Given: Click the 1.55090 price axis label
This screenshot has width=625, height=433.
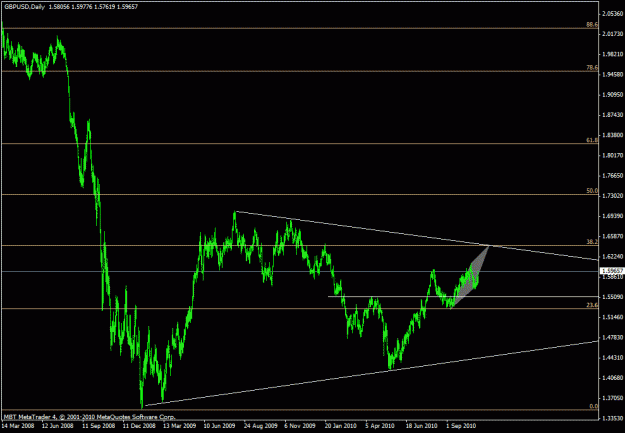Looking at the screenshot, I should pos(613,297).
